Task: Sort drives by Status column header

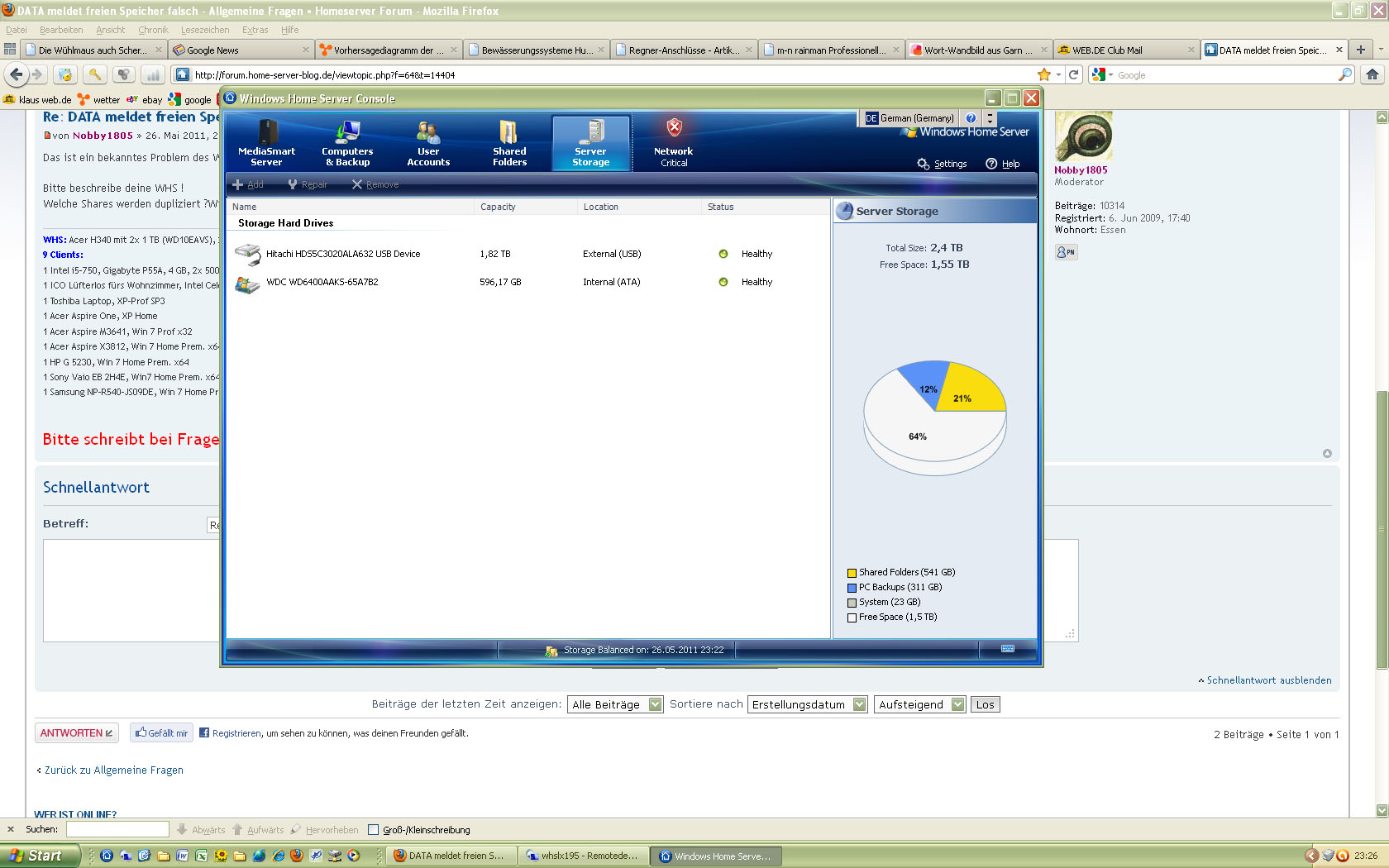Action: 765,207
